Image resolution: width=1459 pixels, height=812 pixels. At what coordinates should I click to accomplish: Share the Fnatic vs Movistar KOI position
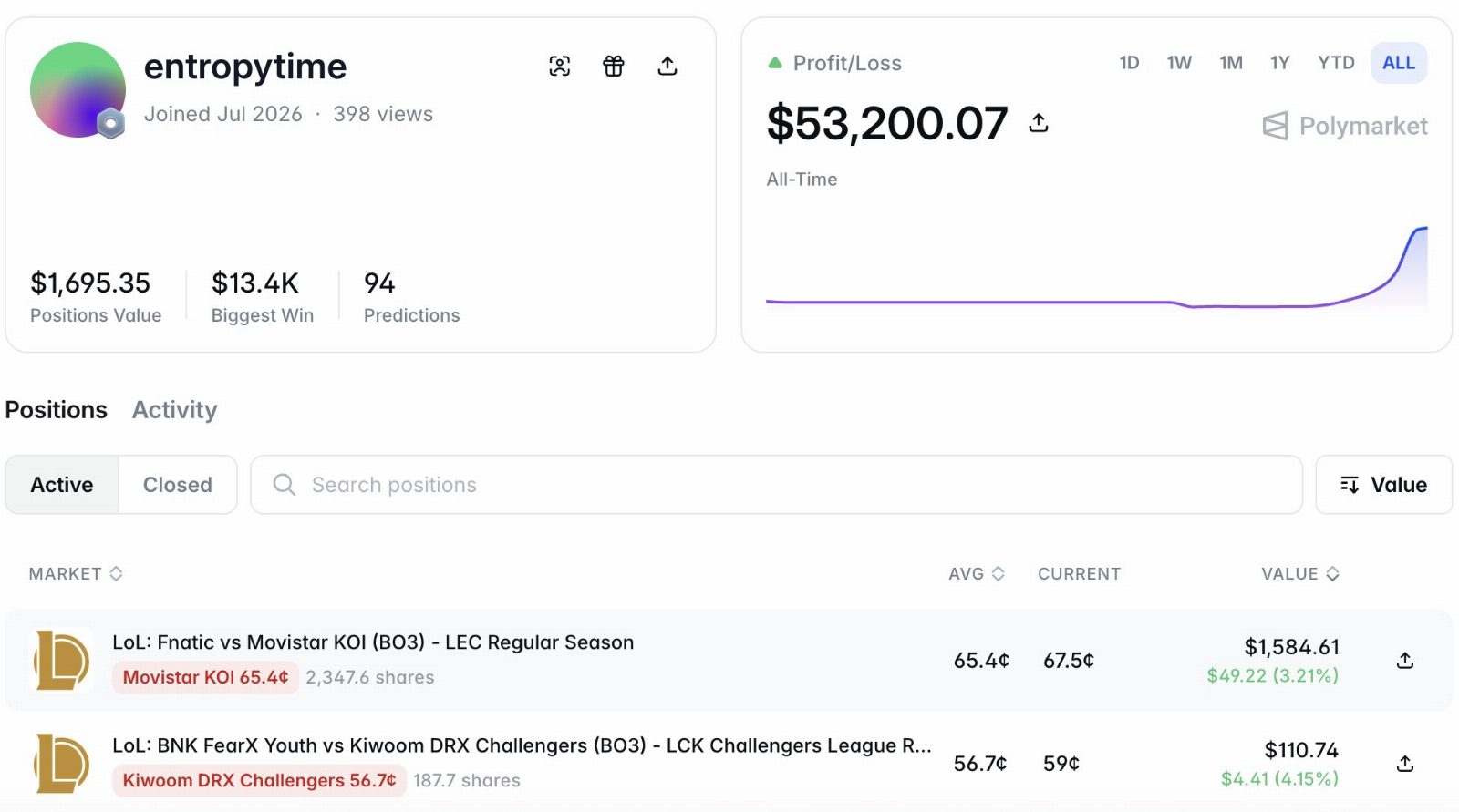1405,661
